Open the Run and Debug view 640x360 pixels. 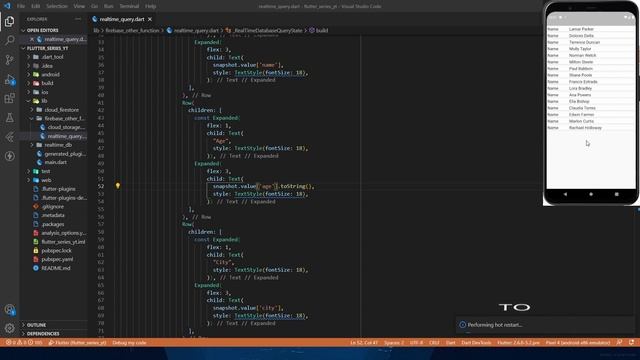click(x=9, y=80)
